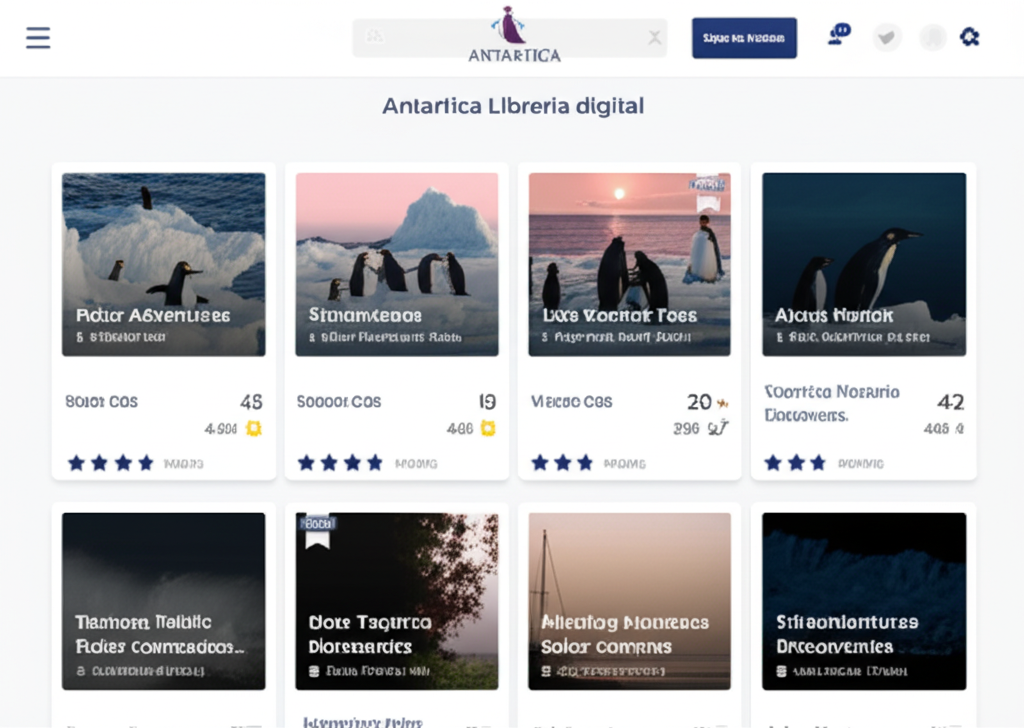1024x728 pixels.
Task: Click the star rating under Sooooc Cos
Action: click(340, 463)
